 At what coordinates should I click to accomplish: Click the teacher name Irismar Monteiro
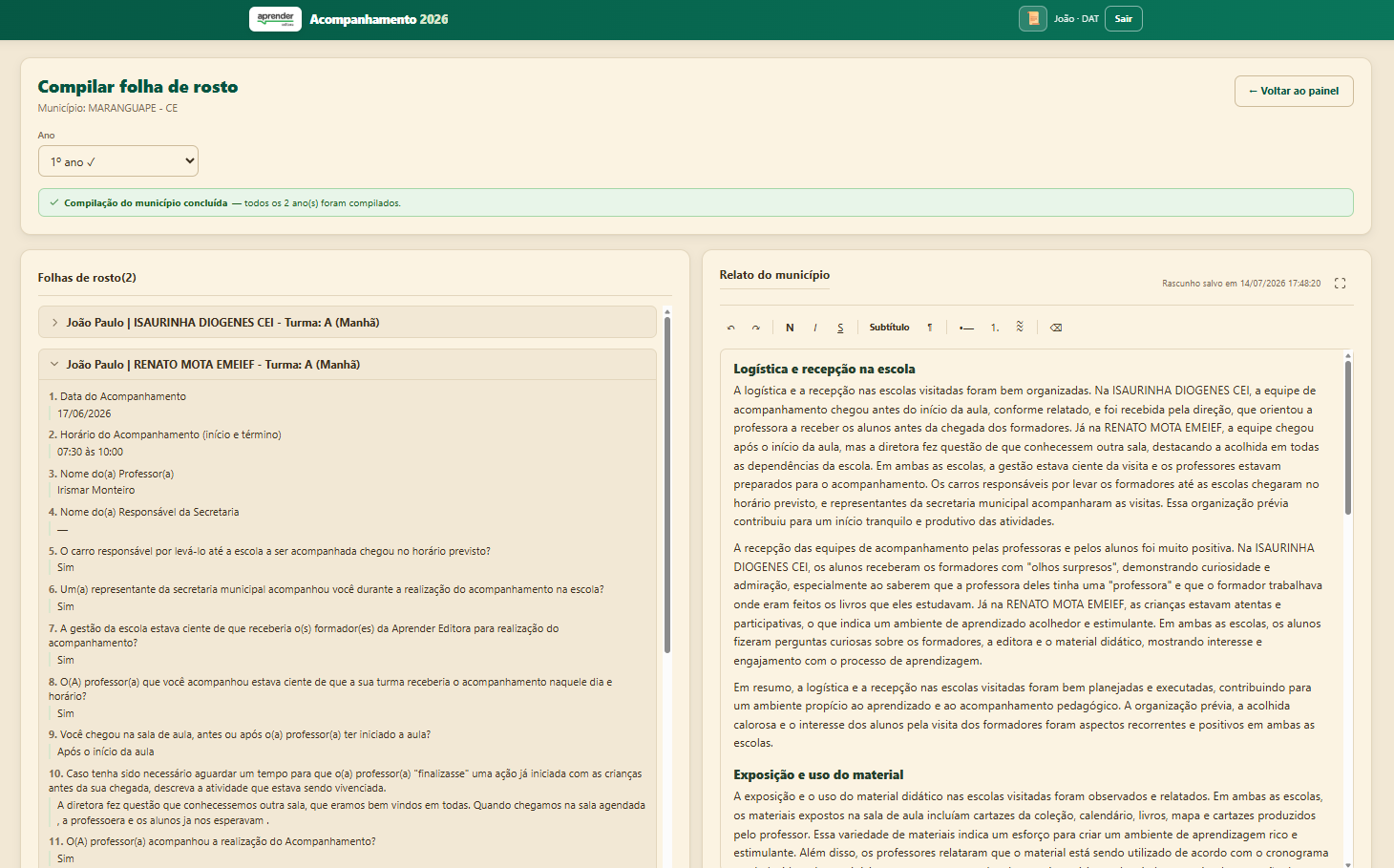coord(95,490)
